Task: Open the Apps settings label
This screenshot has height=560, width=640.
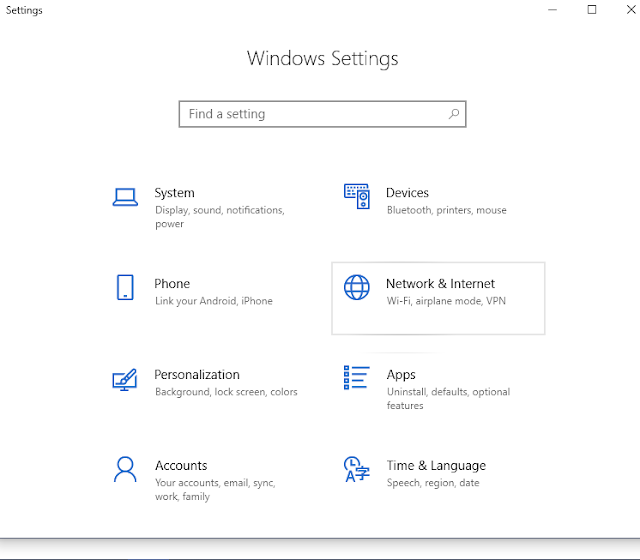Action: (x=401, y=375)
